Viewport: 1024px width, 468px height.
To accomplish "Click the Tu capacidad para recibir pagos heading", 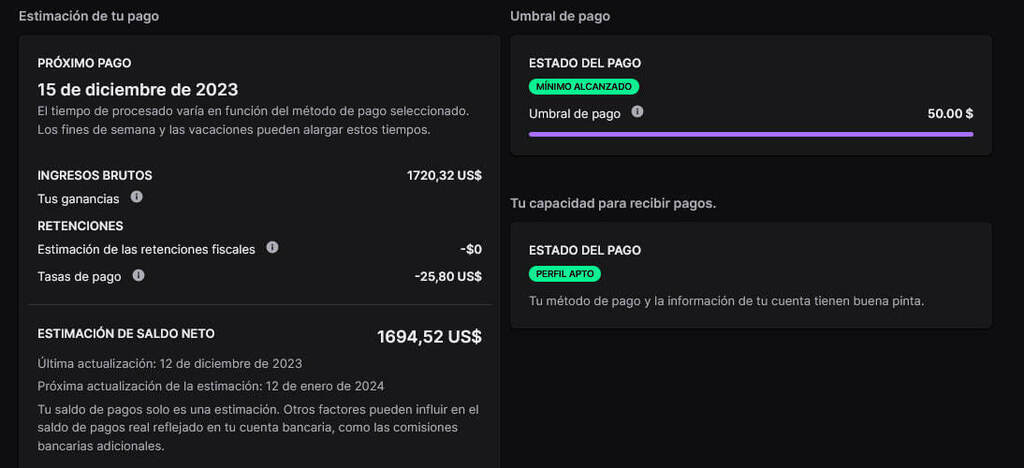I will (613, 204).
